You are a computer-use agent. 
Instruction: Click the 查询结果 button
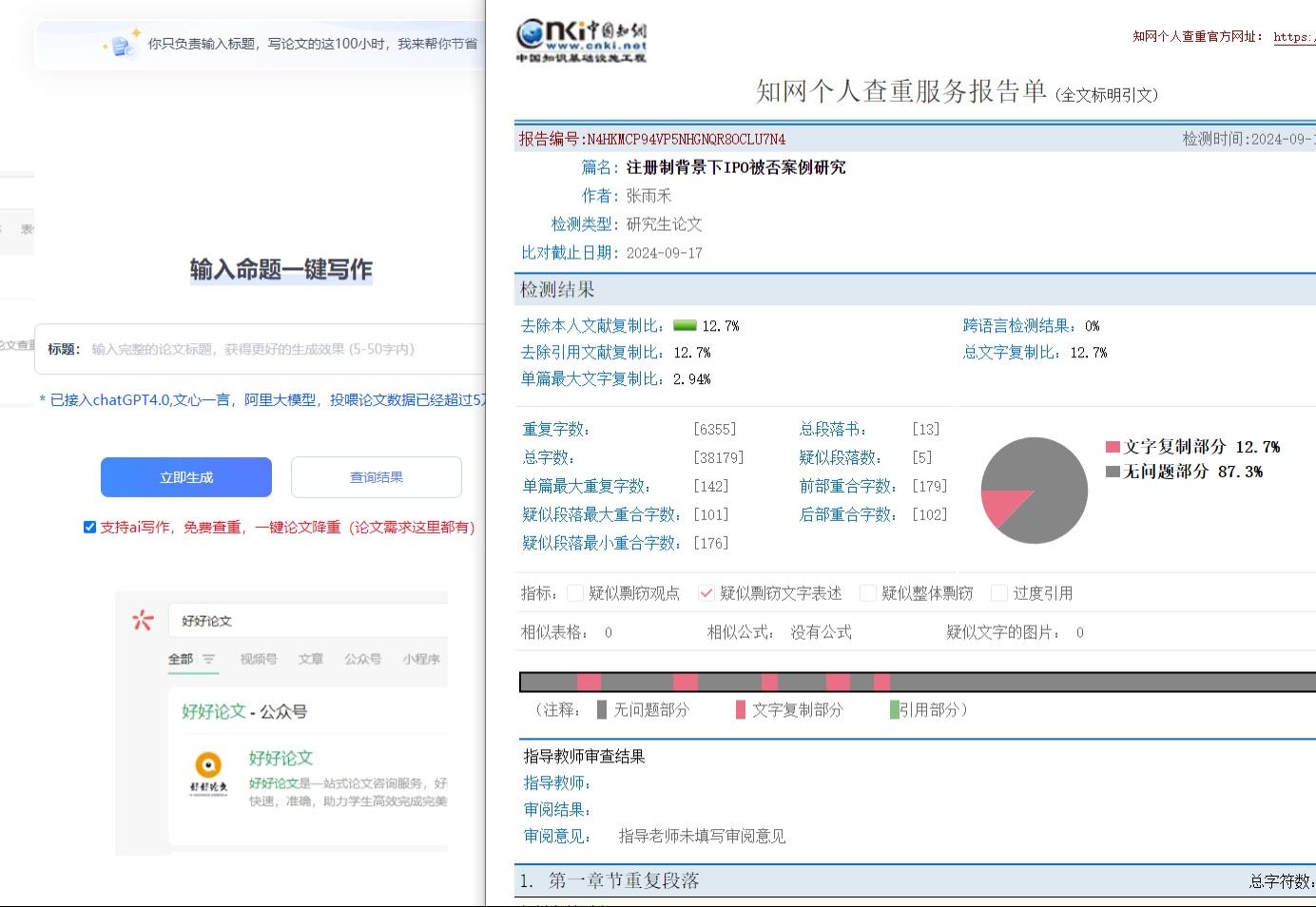(x=377, y=477)
